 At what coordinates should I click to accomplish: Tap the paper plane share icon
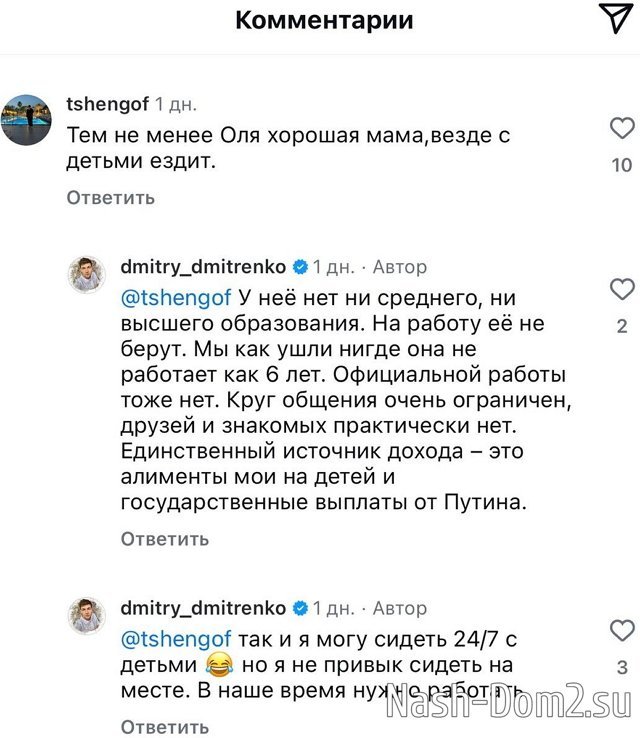click(x=615, y=18)
